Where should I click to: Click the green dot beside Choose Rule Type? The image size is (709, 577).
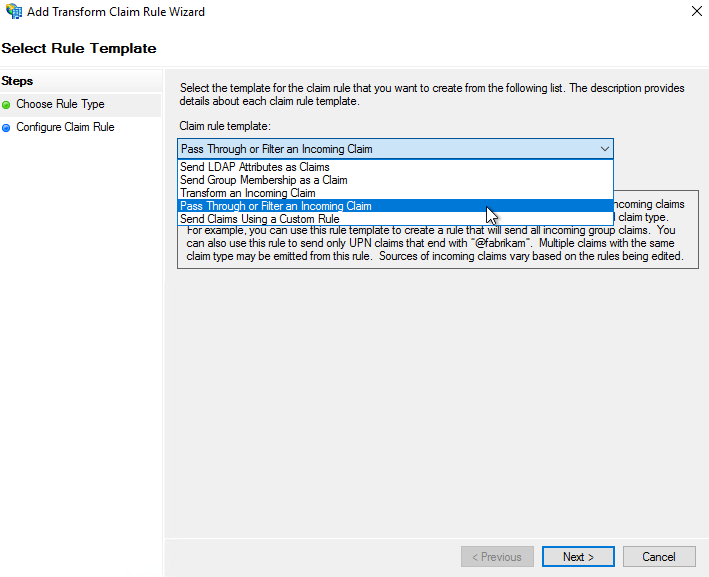coord(6,104)
